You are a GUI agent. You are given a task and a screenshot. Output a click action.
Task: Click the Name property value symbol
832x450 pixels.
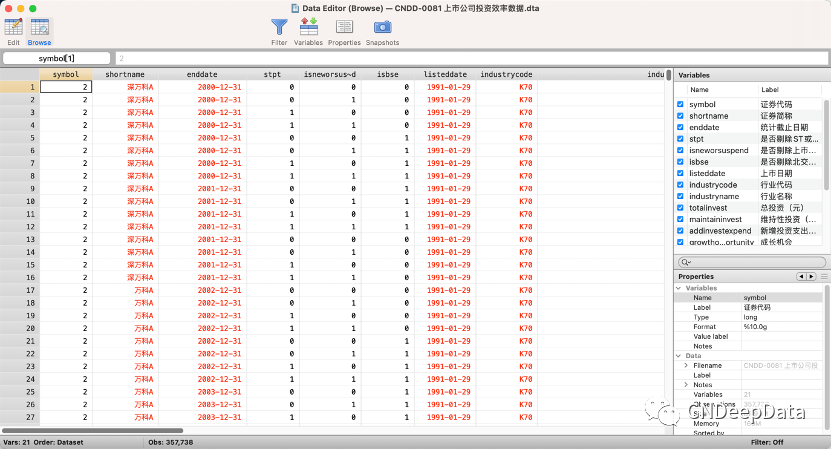point(755,298)
